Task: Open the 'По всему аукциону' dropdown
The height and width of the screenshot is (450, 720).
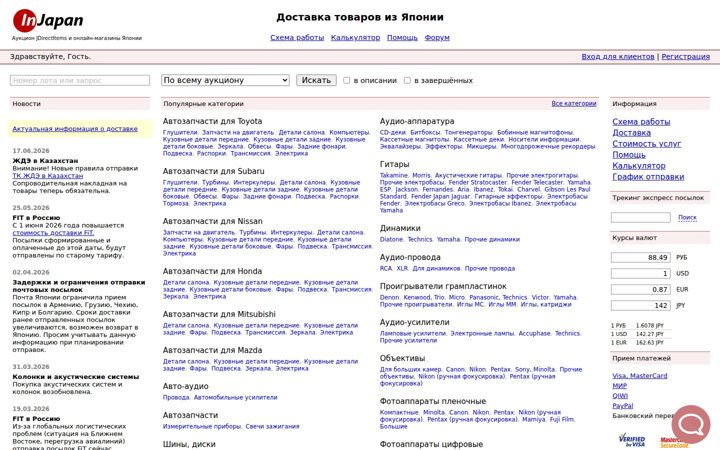Action: [225, 80]
